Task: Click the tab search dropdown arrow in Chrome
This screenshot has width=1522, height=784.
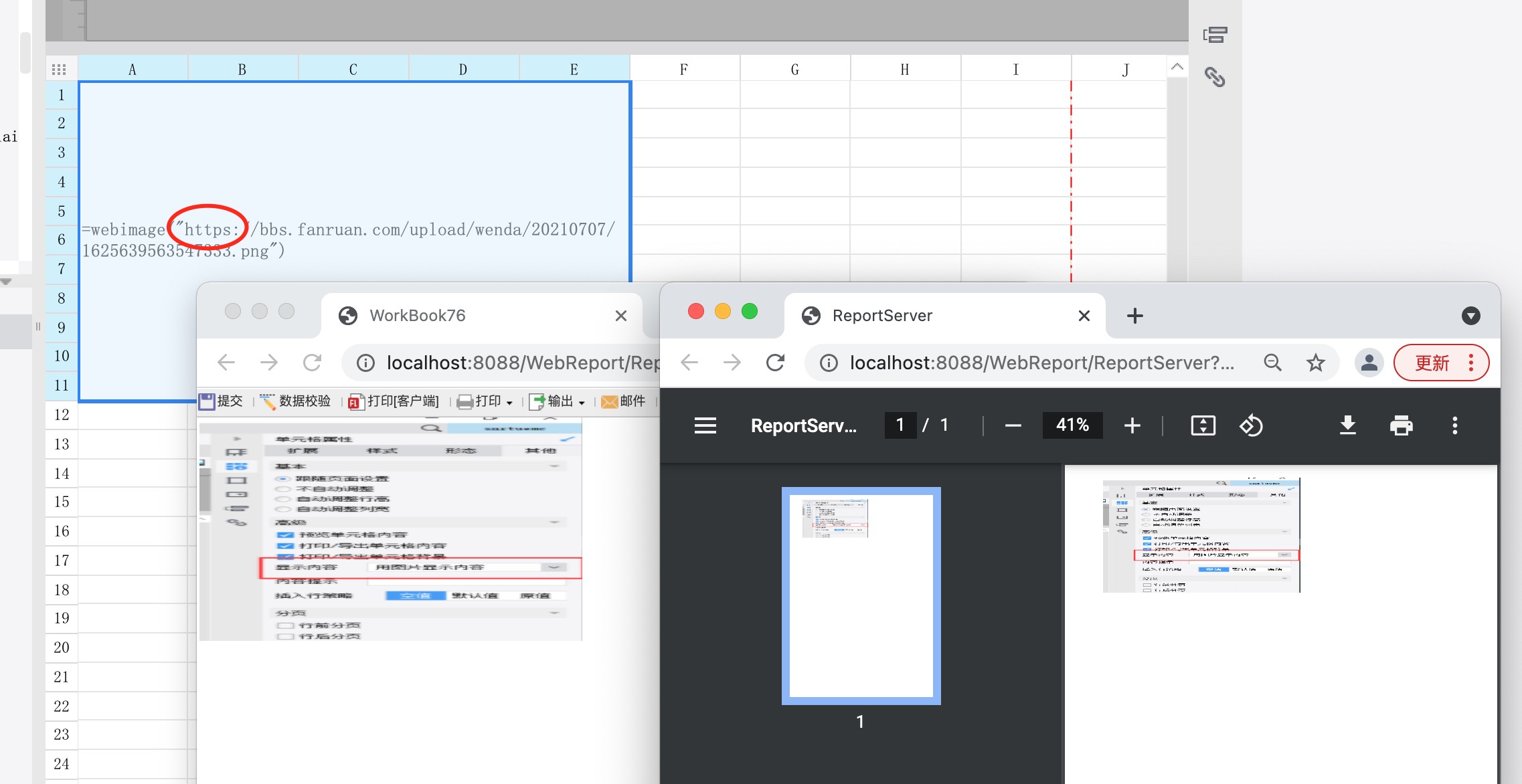Action: click(1471, 316)
